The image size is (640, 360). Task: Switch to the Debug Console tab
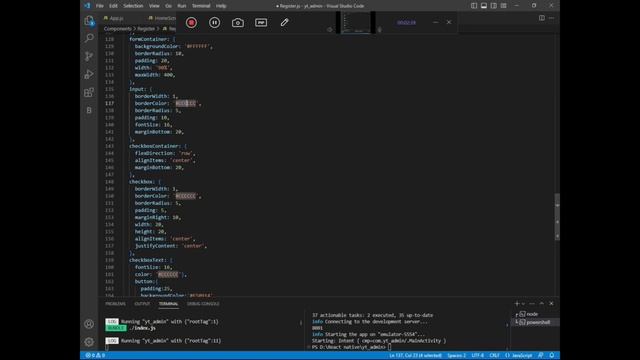tap(203, 304)
